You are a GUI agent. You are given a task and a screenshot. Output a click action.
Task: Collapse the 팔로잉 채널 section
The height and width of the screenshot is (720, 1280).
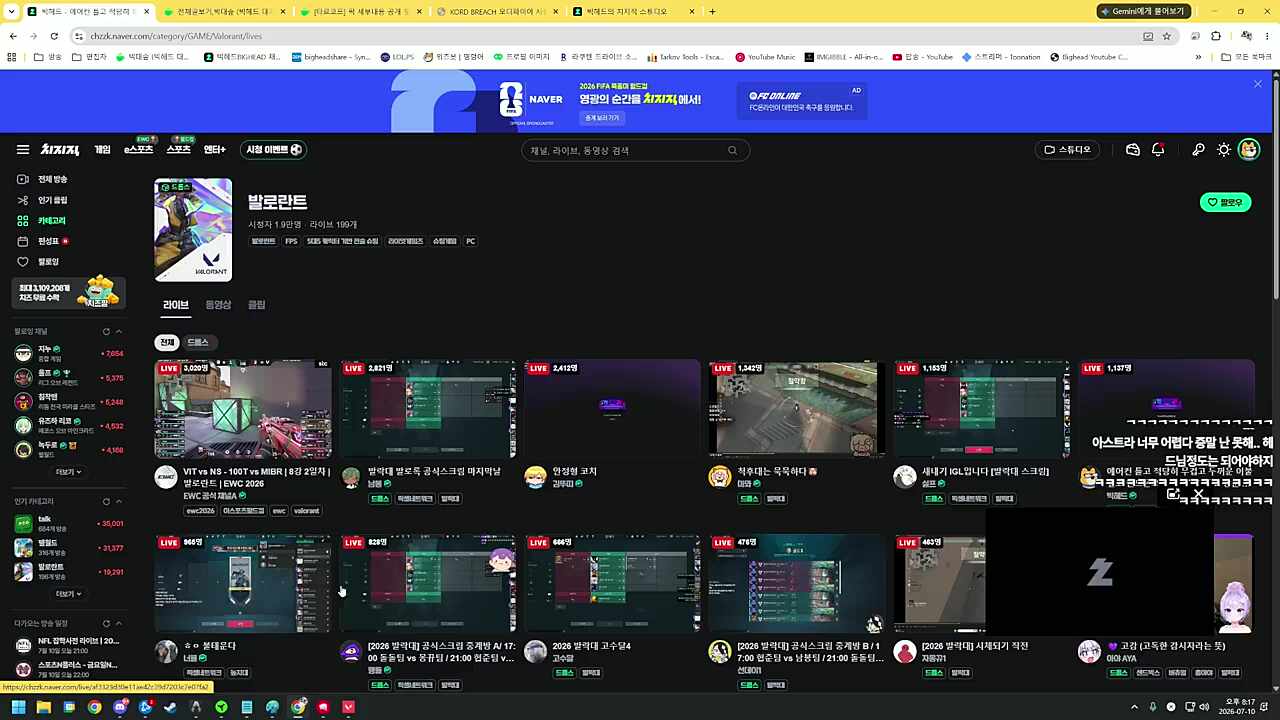coord(118,331)
